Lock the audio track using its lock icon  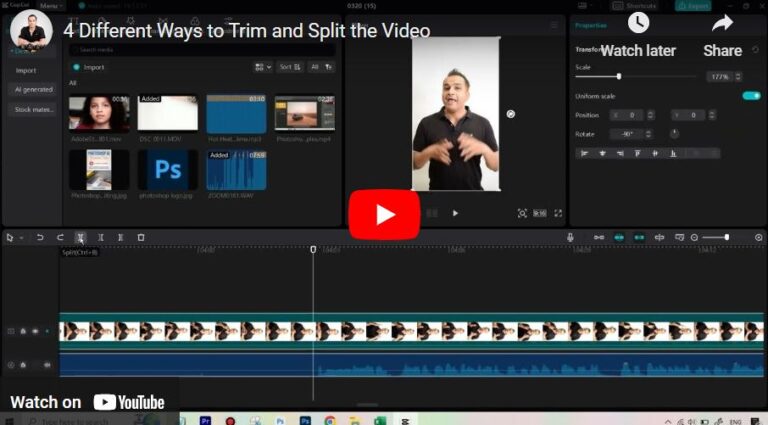(23, 365)
